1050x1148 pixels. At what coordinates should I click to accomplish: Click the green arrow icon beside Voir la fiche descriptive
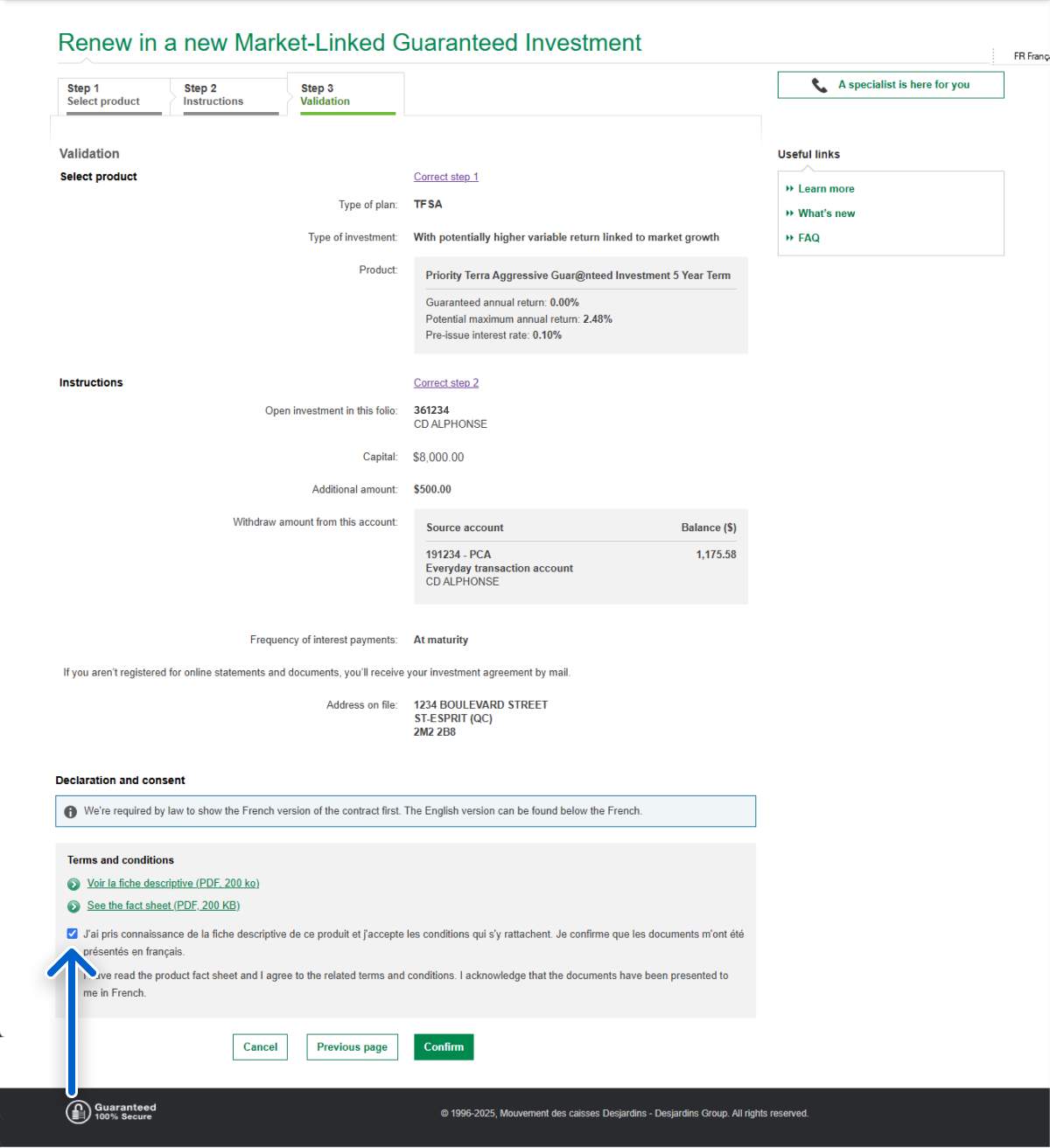pos(73,885)
